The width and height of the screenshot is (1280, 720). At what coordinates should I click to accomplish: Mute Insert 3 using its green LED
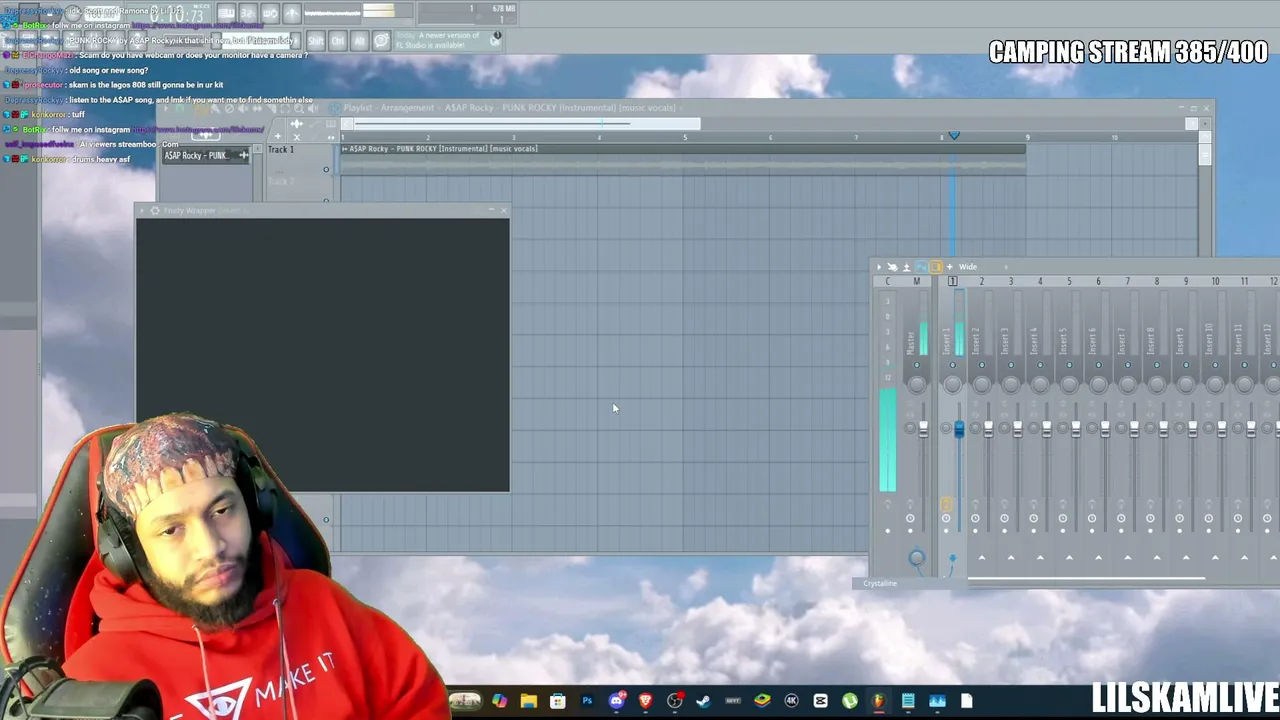pos(1011,365)
